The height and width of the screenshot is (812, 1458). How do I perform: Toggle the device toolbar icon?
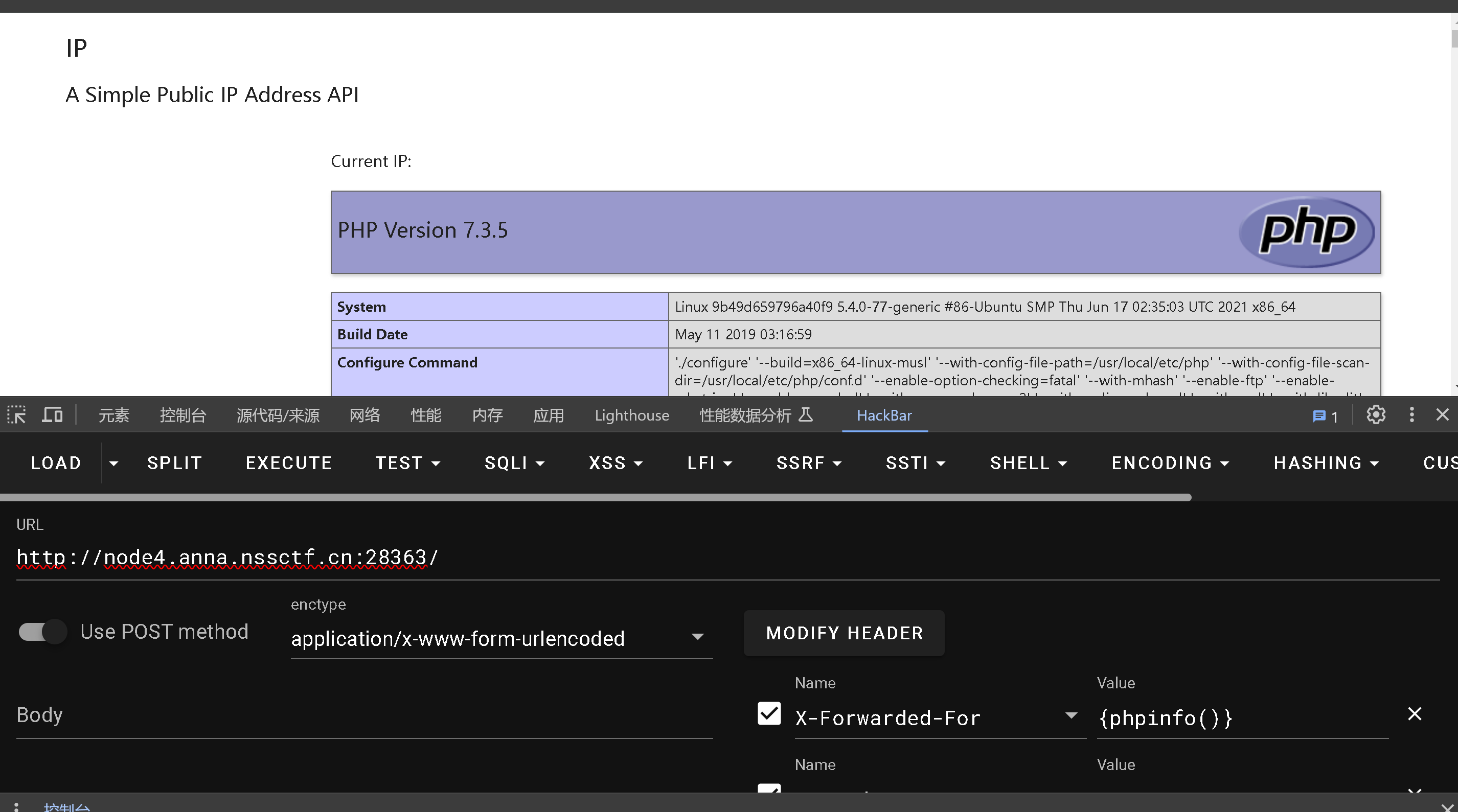click(52, 415)
